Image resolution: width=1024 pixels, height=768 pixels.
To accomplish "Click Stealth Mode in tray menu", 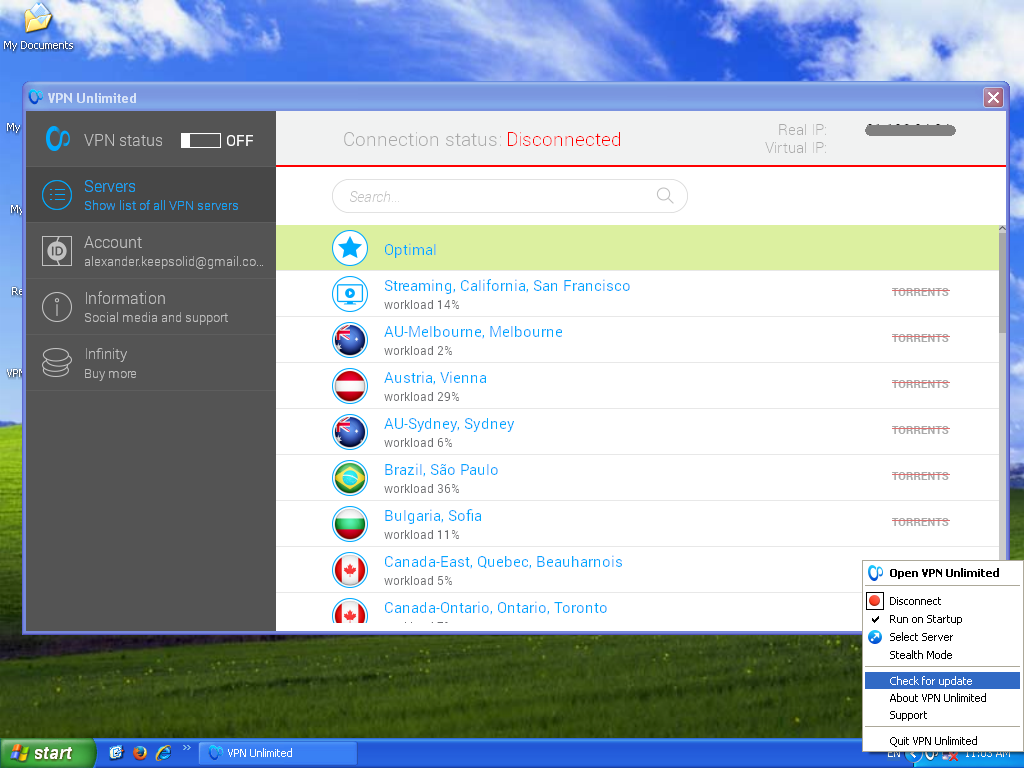I will pyautogui.click(x=942, y=655).
